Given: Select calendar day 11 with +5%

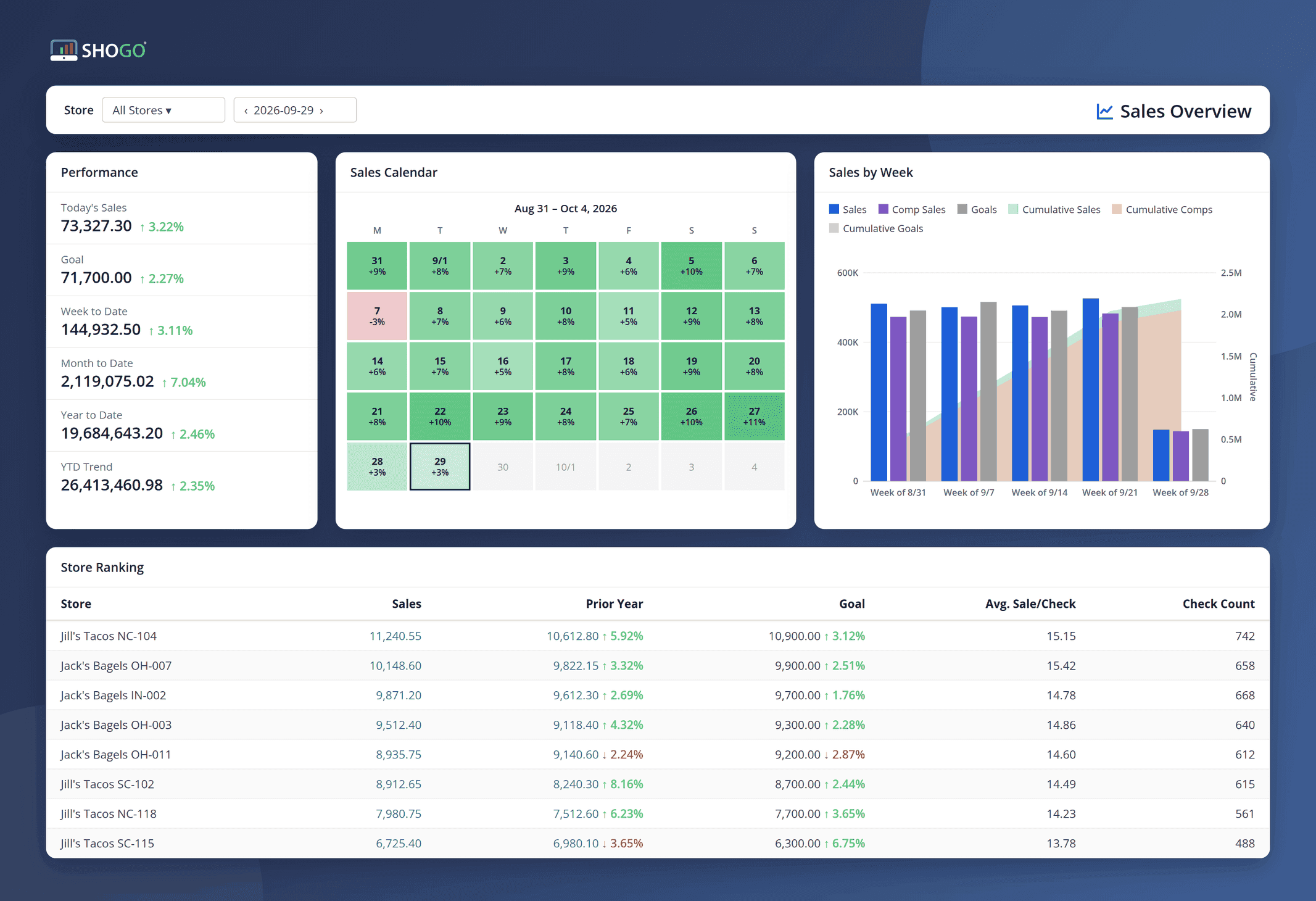Looking at the screenshot, I should 629,316.
